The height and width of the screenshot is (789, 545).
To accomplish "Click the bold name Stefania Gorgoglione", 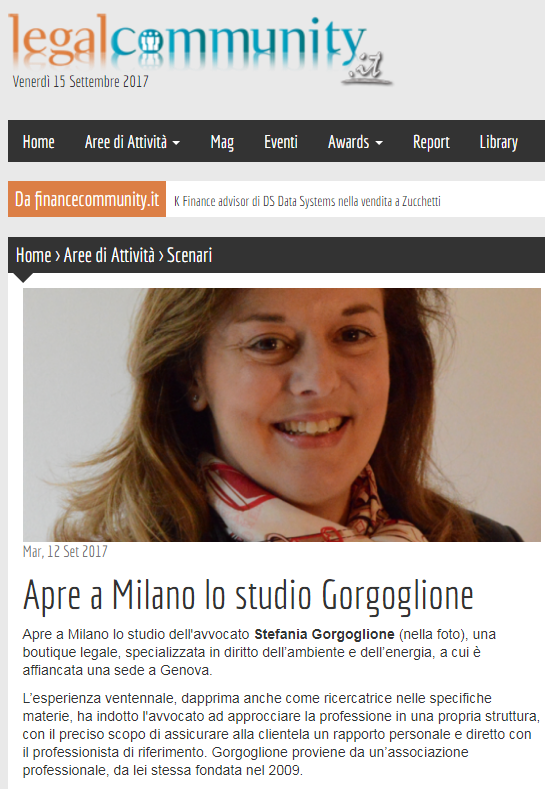I will coord(324,634).
